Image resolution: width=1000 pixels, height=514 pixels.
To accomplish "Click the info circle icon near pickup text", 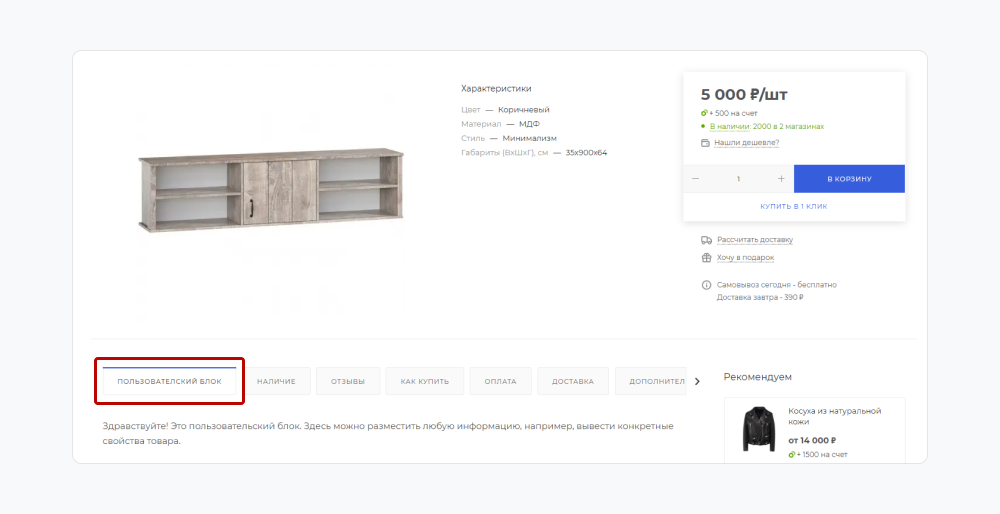I will click(706, 285).
